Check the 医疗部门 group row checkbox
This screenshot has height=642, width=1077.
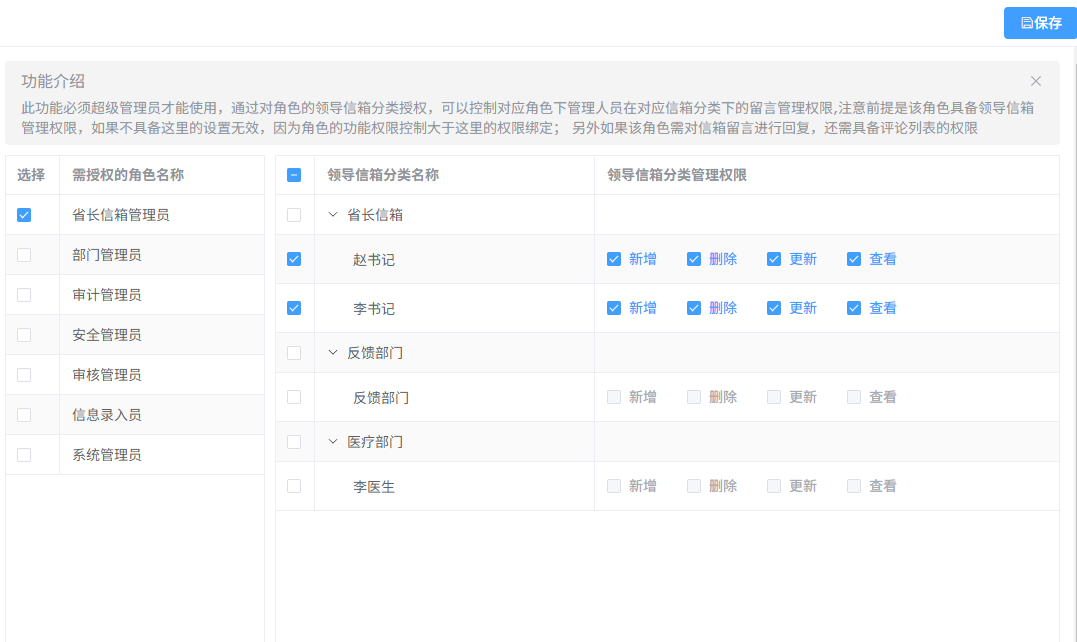[x=294, y=442]
